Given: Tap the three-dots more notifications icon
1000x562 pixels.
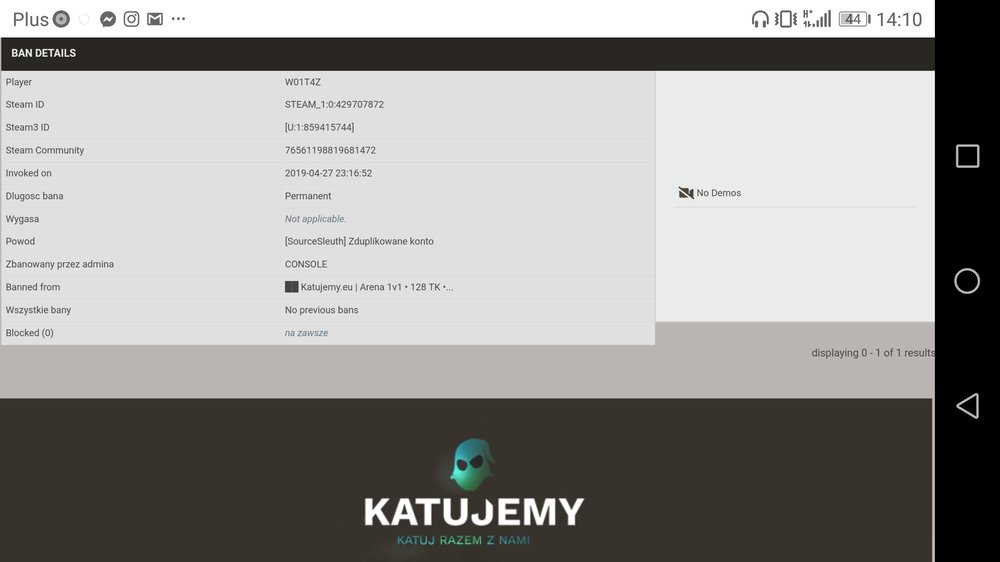Looking at the screenshot, I should tap(179, 19).
